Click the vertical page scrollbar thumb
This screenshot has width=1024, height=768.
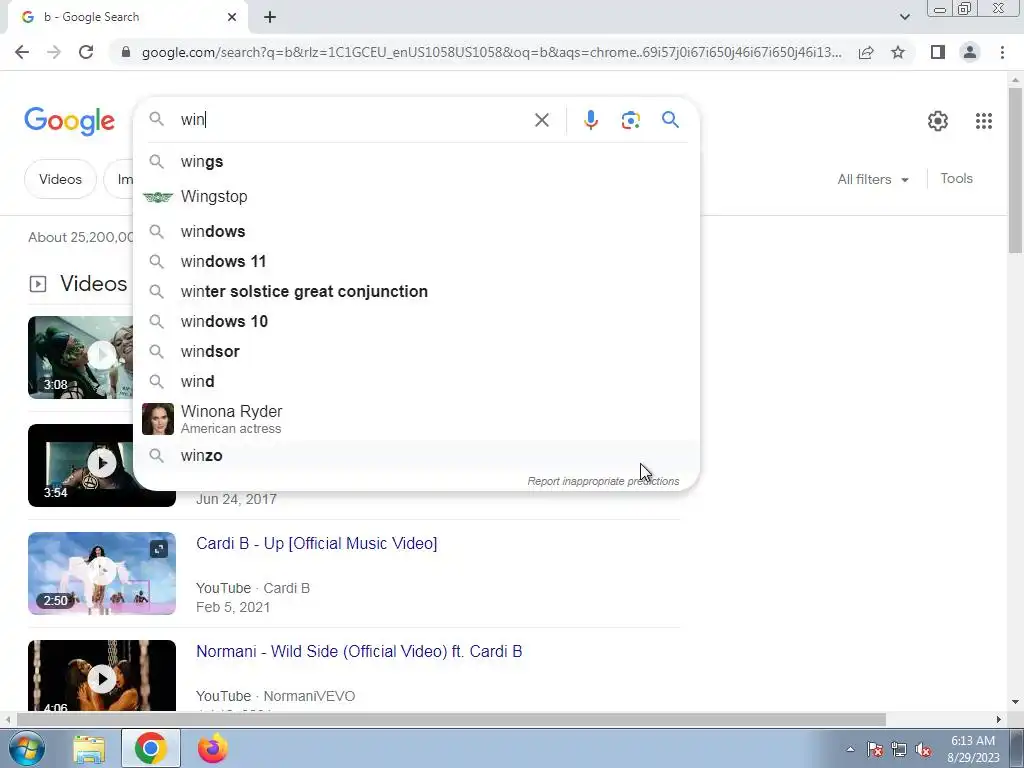coord(1015,170)
